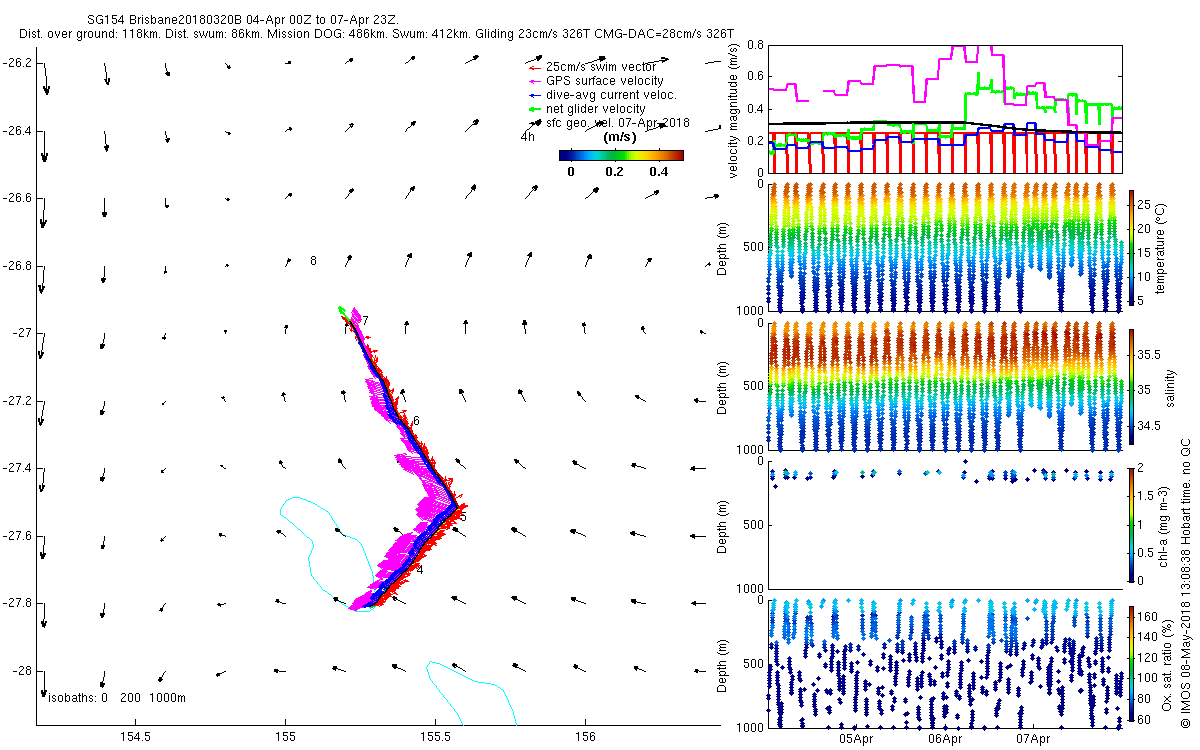The height and width of the screenshot is (750, 1200).
Task: Click the velocity (m/s) colorbar in the legend
Action: pyautogui.click(x=621, y=155)
